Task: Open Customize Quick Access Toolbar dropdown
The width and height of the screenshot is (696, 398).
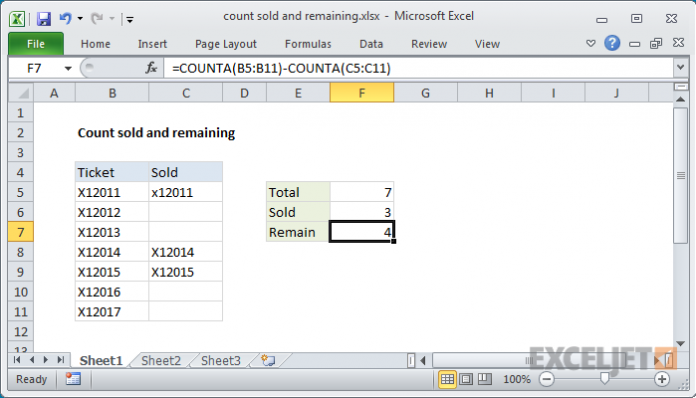Action: coord(130,19)
